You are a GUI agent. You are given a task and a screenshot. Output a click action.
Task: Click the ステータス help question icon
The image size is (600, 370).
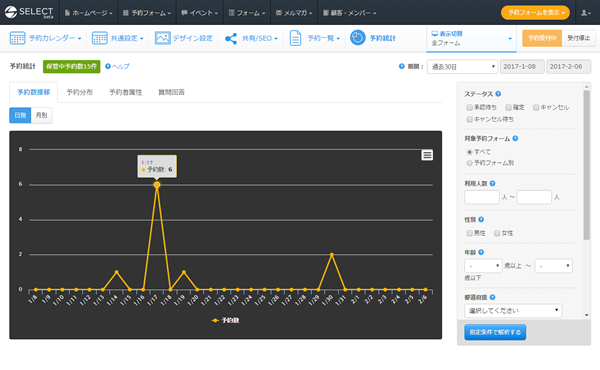(498, 94)
